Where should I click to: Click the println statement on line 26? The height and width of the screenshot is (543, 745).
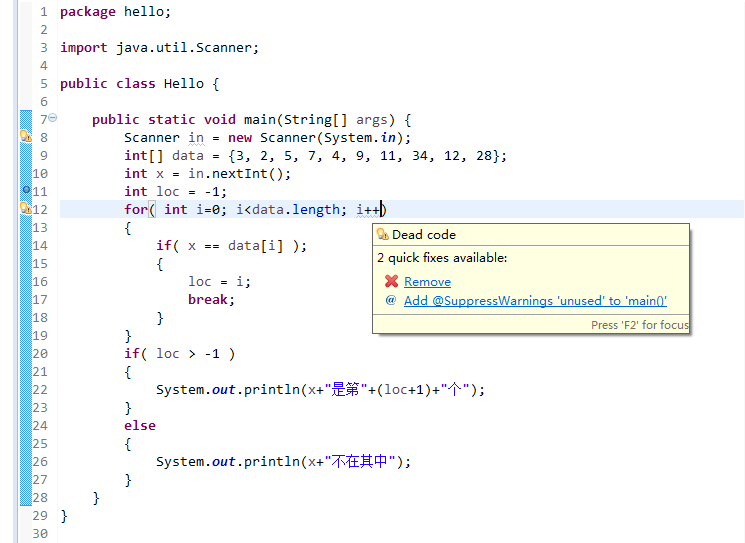click(284, 462)
